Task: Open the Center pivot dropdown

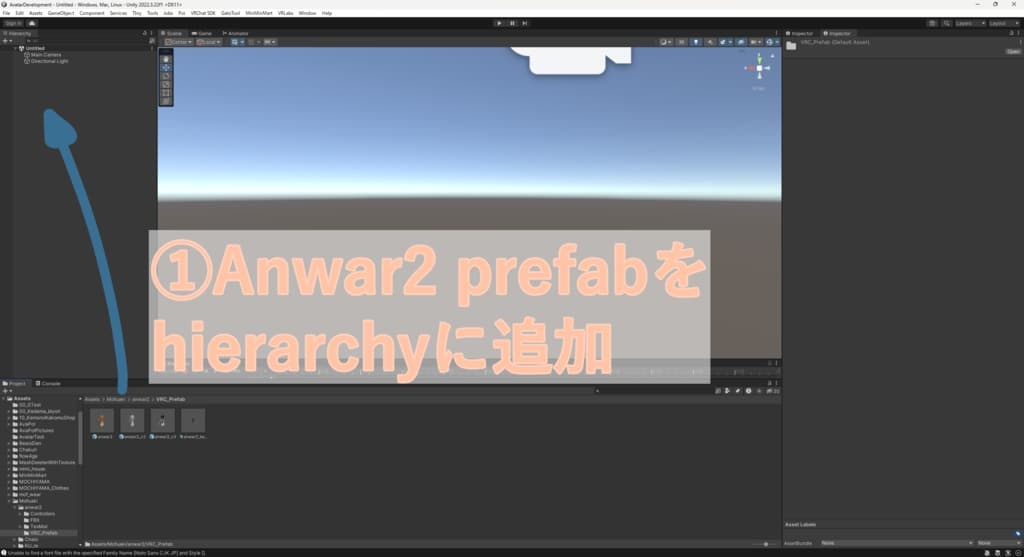Action: point(178,42)
